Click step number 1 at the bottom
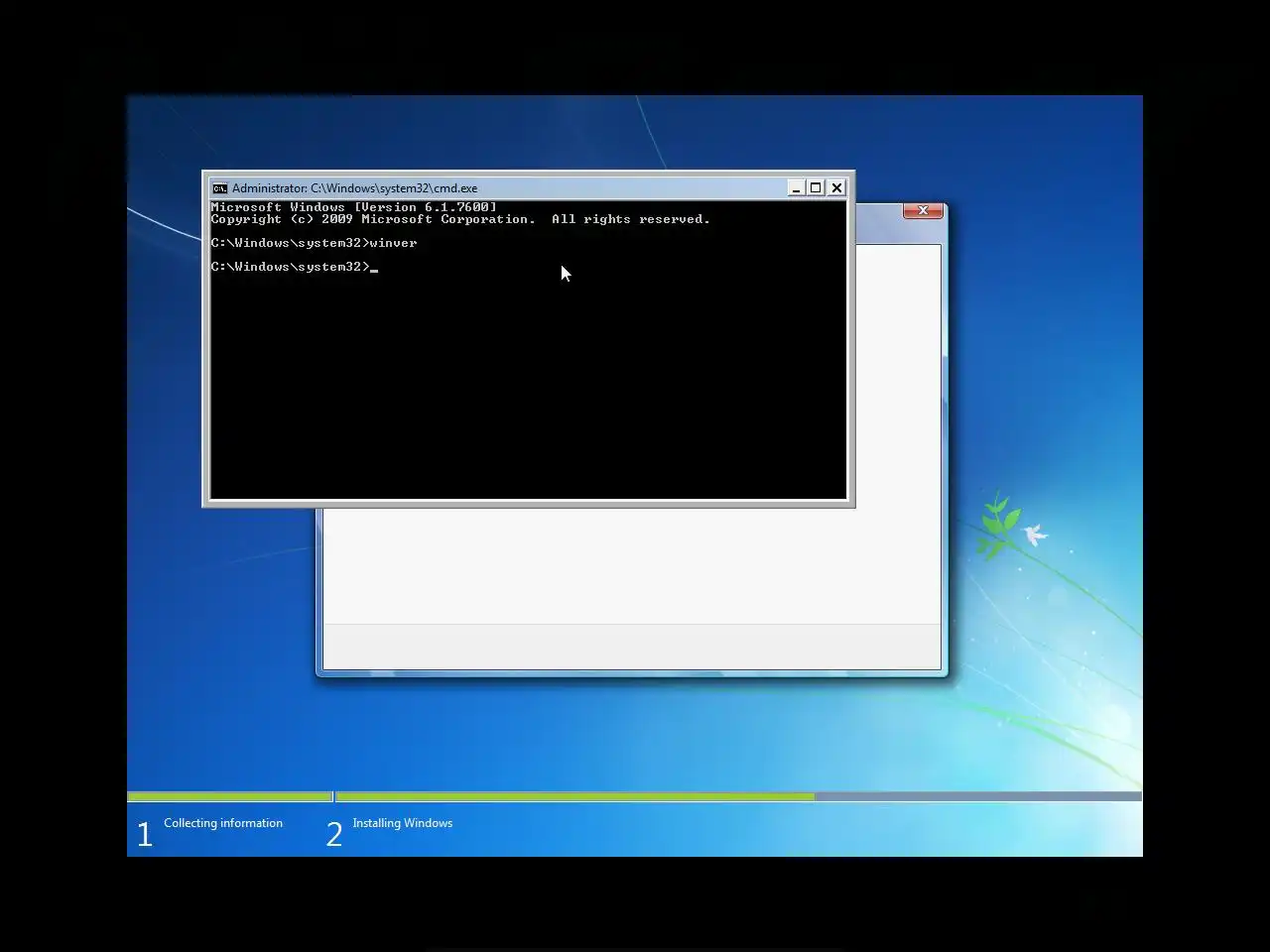Viewport: 1270px width, 952px height. (x=145, y=835)
